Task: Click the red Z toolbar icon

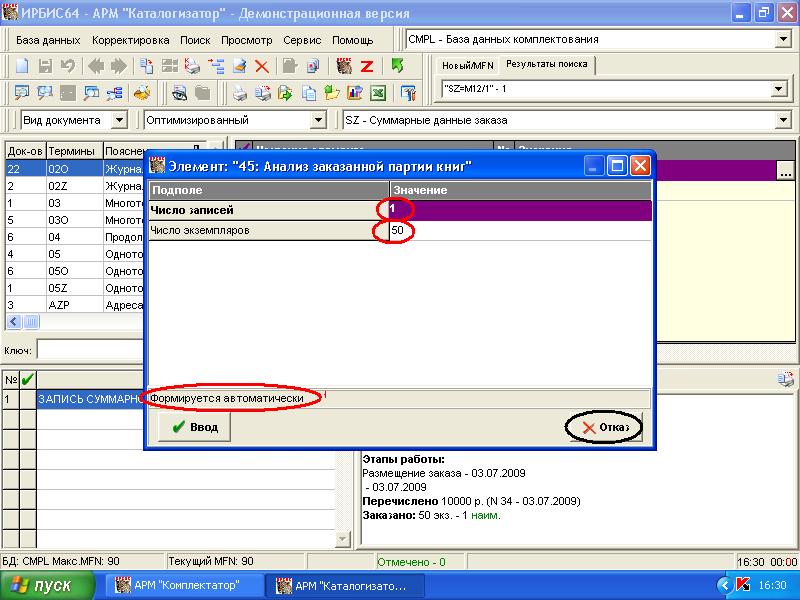Action: 367,67
